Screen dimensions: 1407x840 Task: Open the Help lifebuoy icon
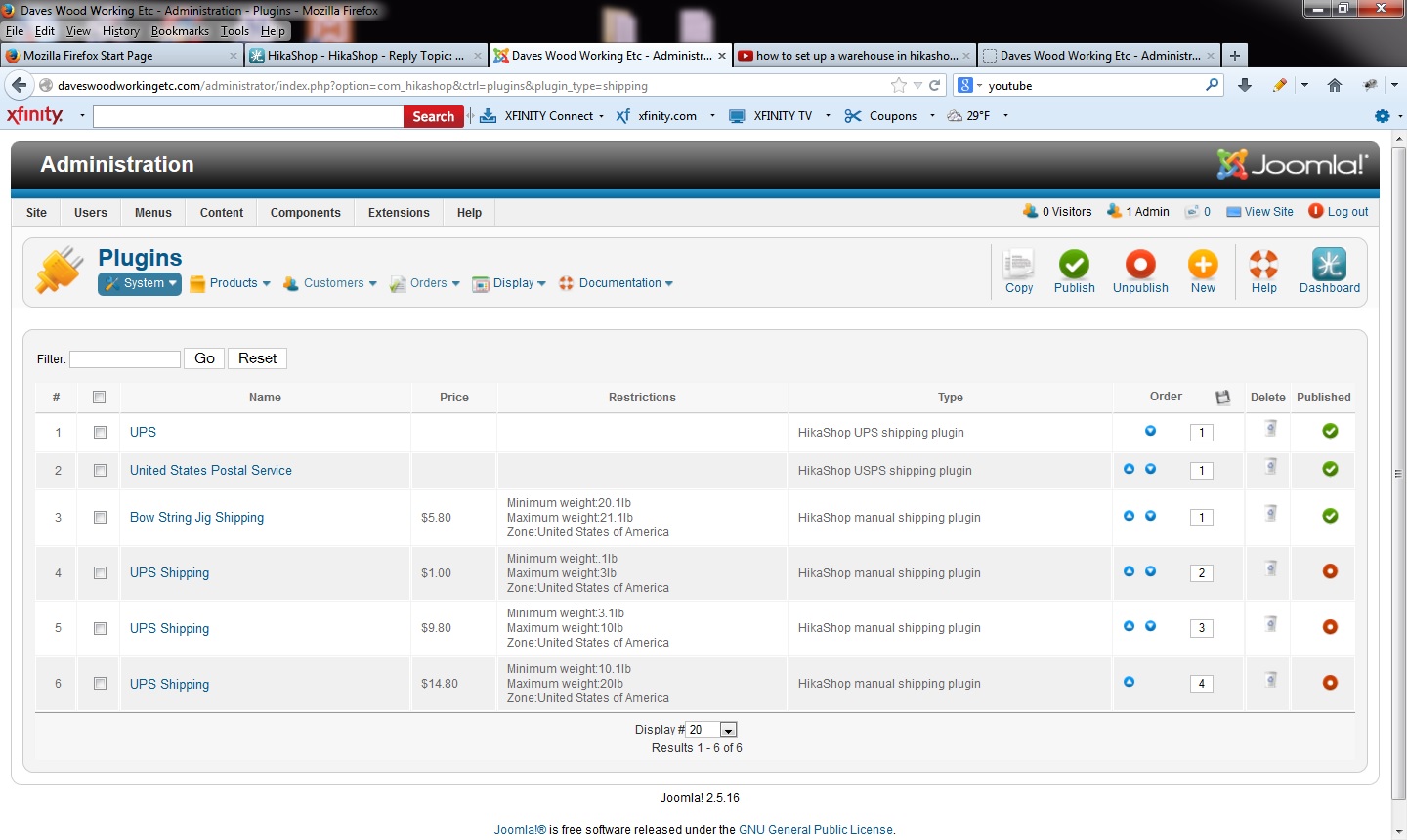pyautogui.click(x=1263, y=264)
